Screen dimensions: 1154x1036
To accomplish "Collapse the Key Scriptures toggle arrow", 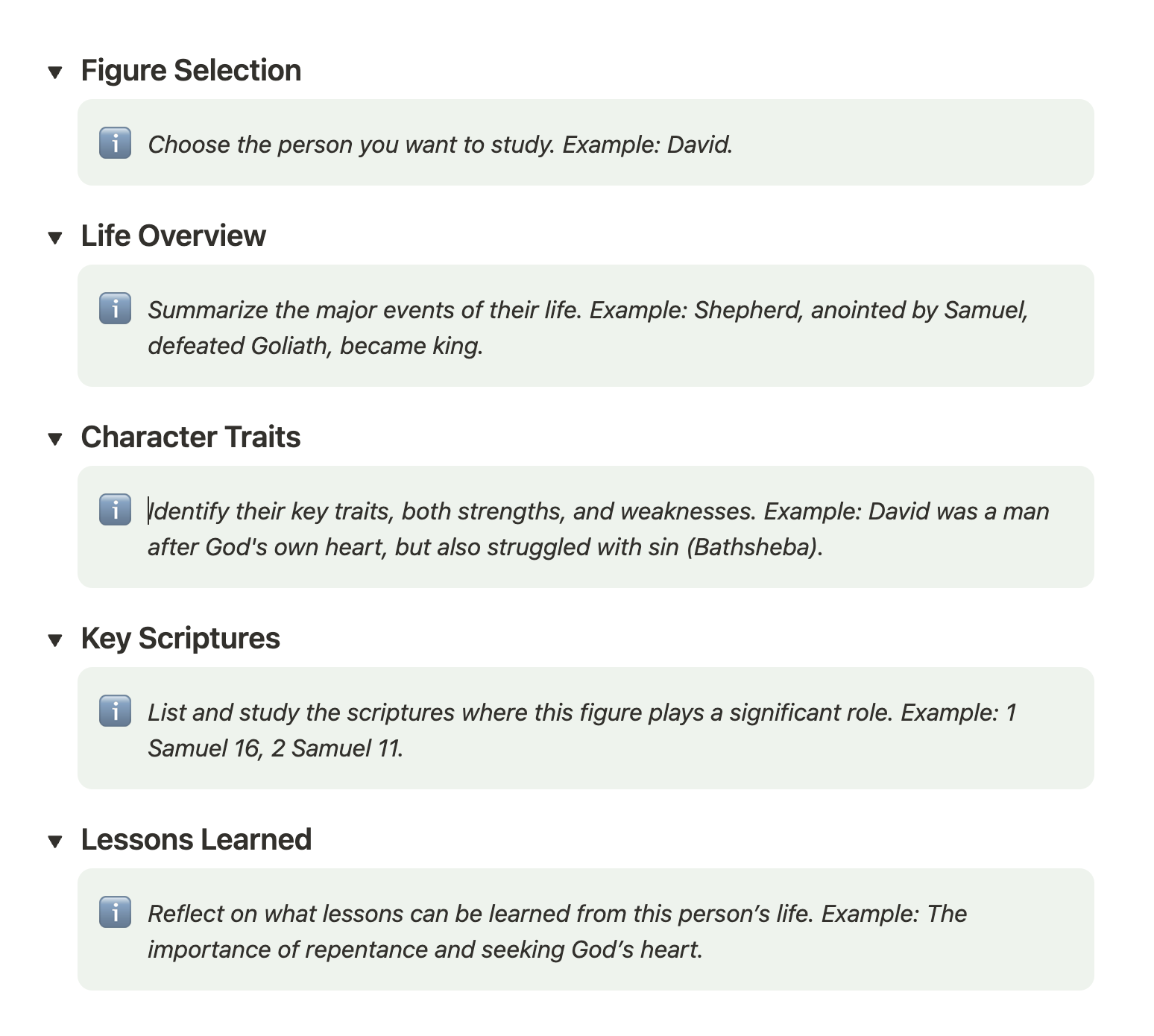I will coord(55,640).
